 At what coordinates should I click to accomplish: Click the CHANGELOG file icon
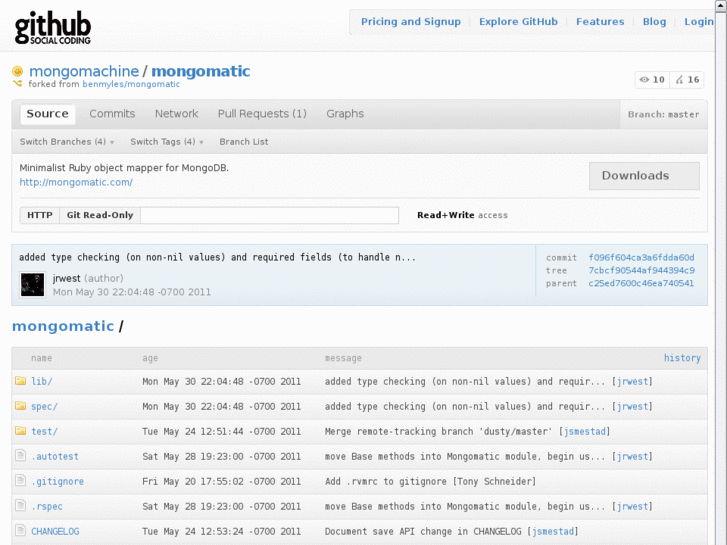click(x=20, y=532)
